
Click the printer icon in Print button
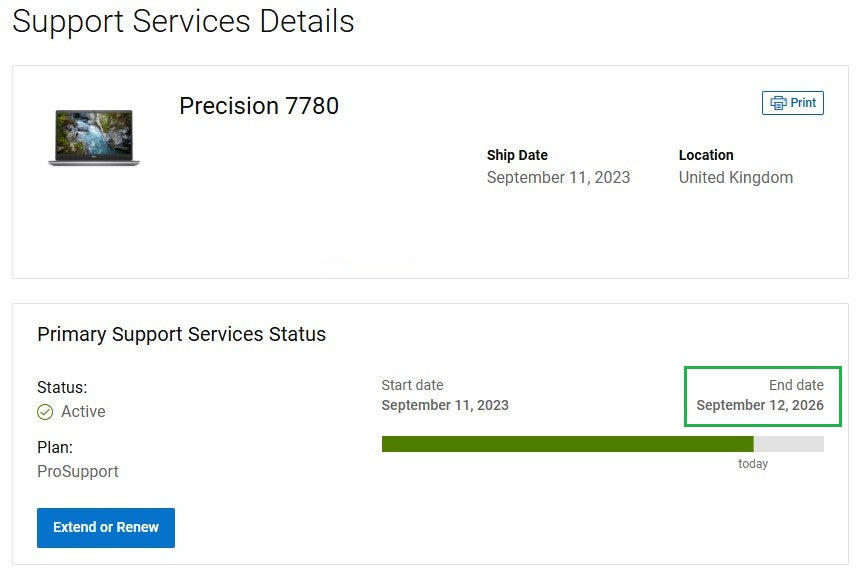pos(778,103)
